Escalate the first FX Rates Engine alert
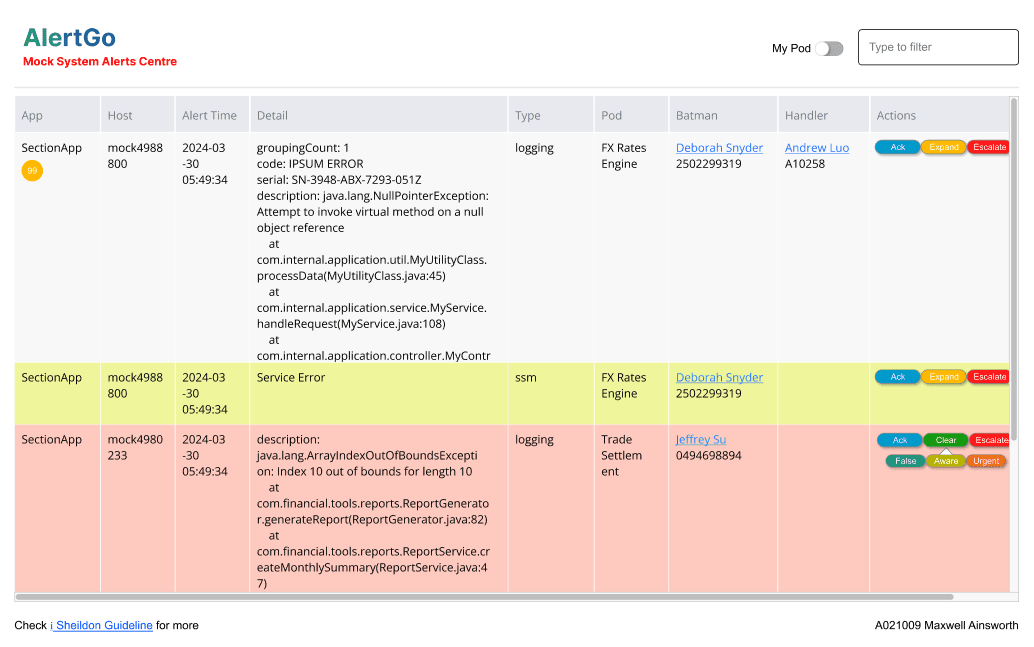Viewport: 1034px width, 647px height. [988, 147]
